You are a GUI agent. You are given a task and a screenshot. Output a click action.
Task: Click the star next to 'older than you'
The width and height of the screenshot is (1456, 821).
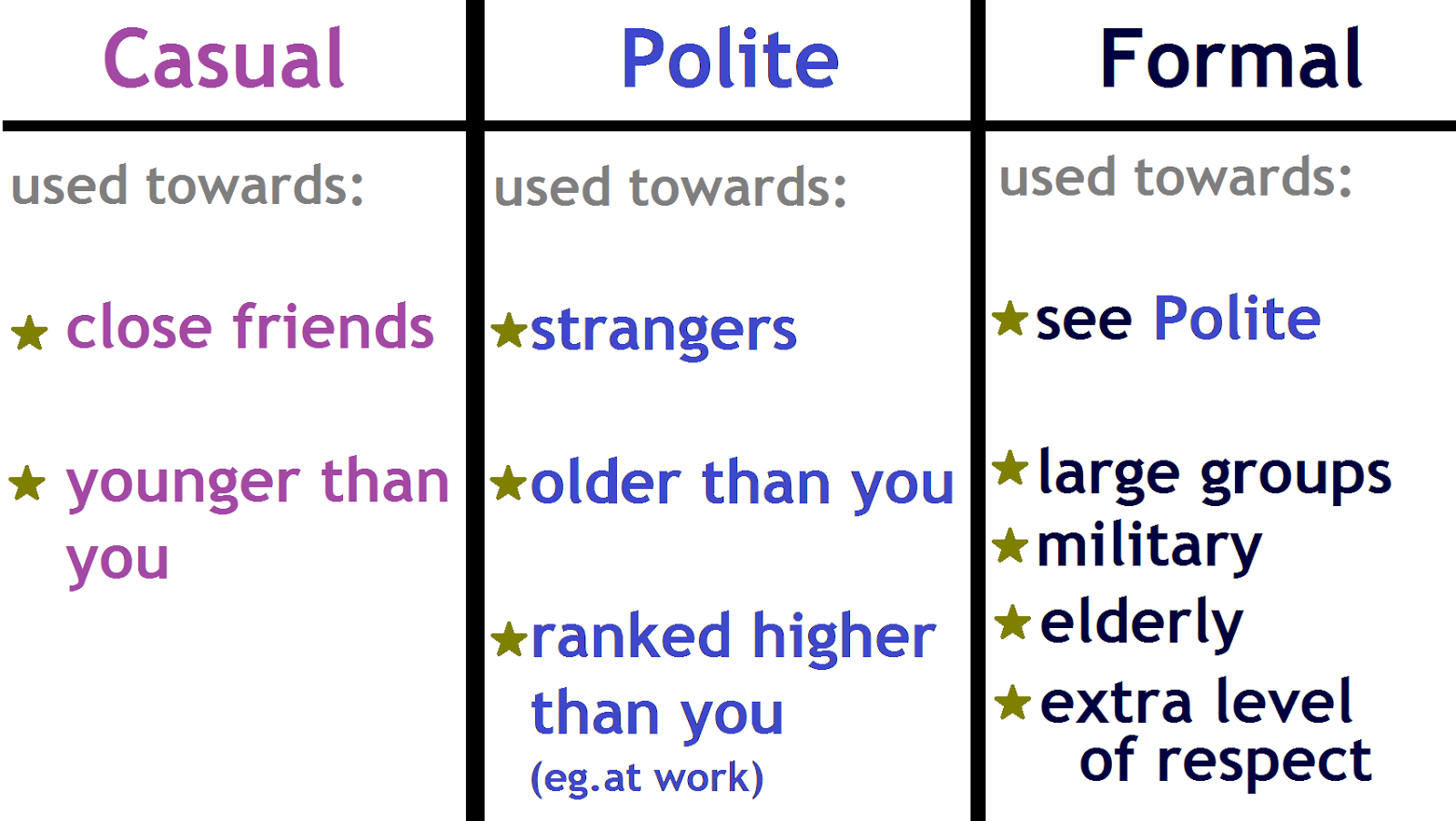(509, 483)
